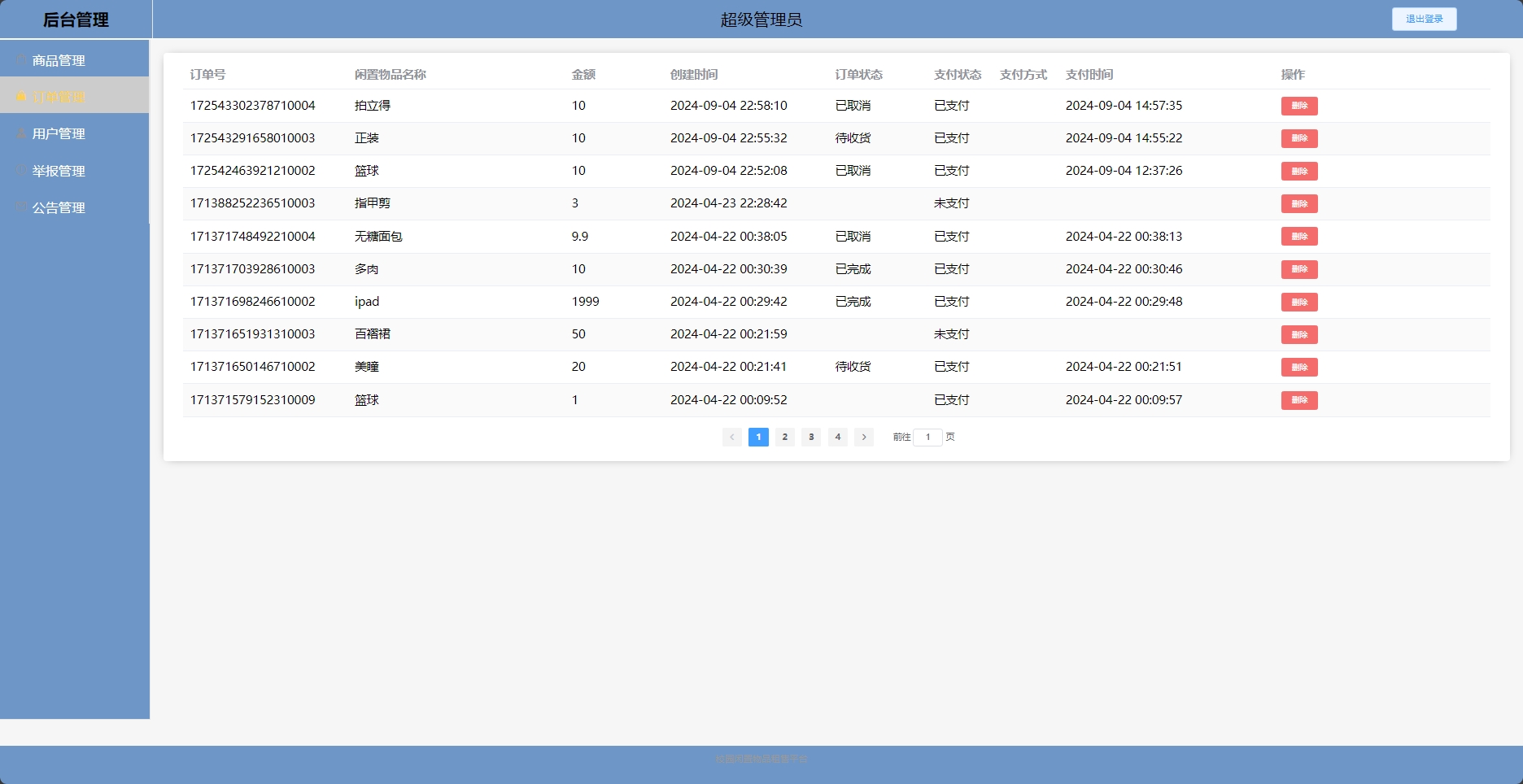Click the yellow bag icon beside 订单管理
This screenshot has width=1523, height=784.
(x=21, y=97)
